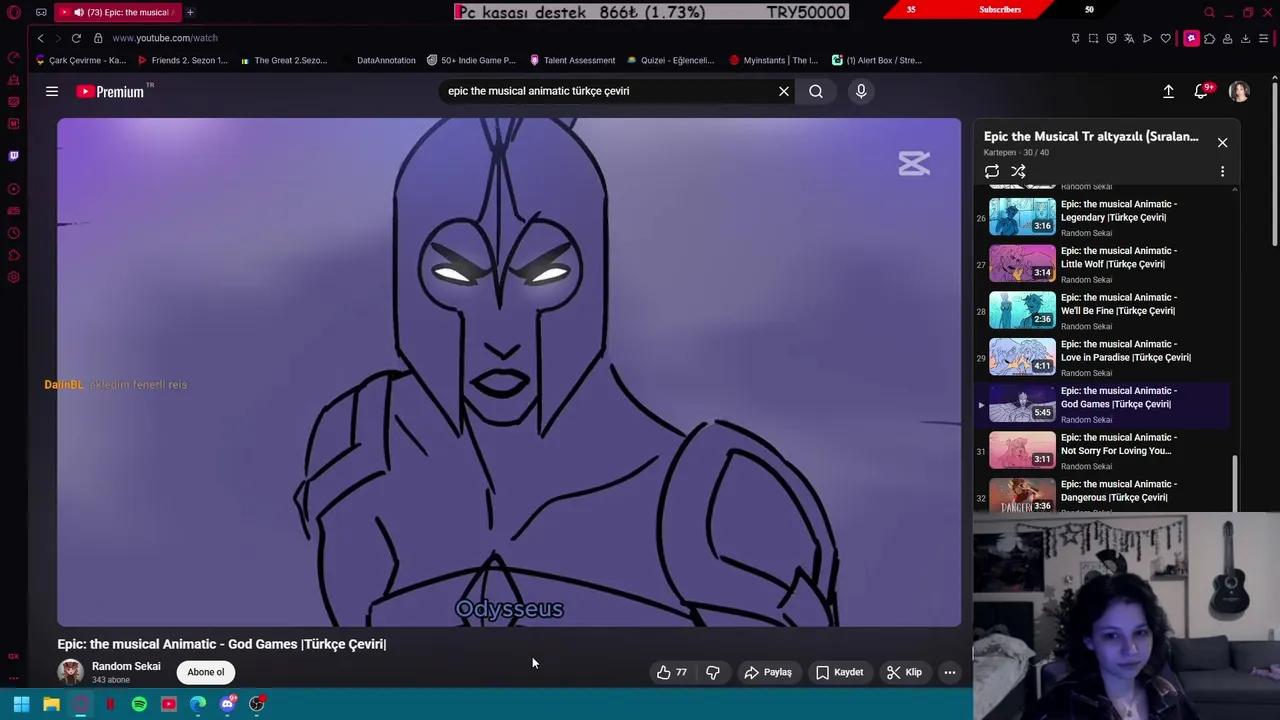Open Spotify from taskbar

pyautogui.click(x=139, y=704)
